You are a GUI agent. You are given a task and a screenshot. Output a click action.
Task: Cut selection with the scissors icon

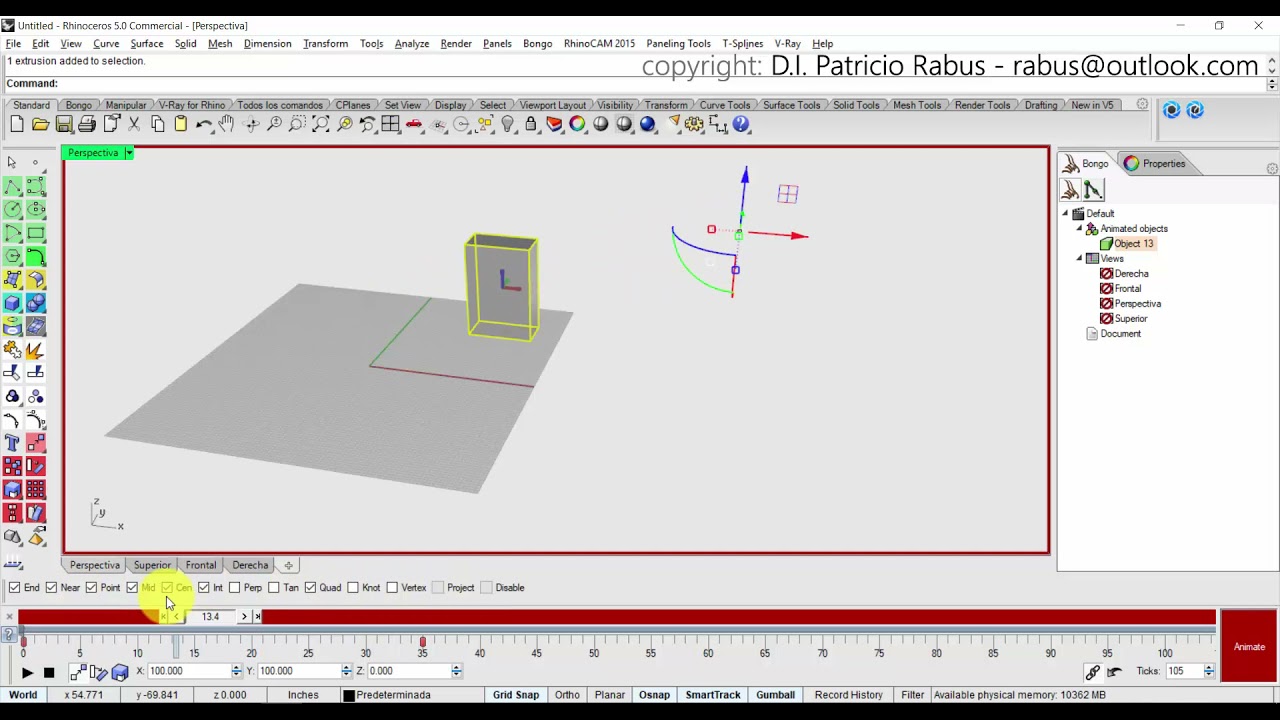click(134, 124)
